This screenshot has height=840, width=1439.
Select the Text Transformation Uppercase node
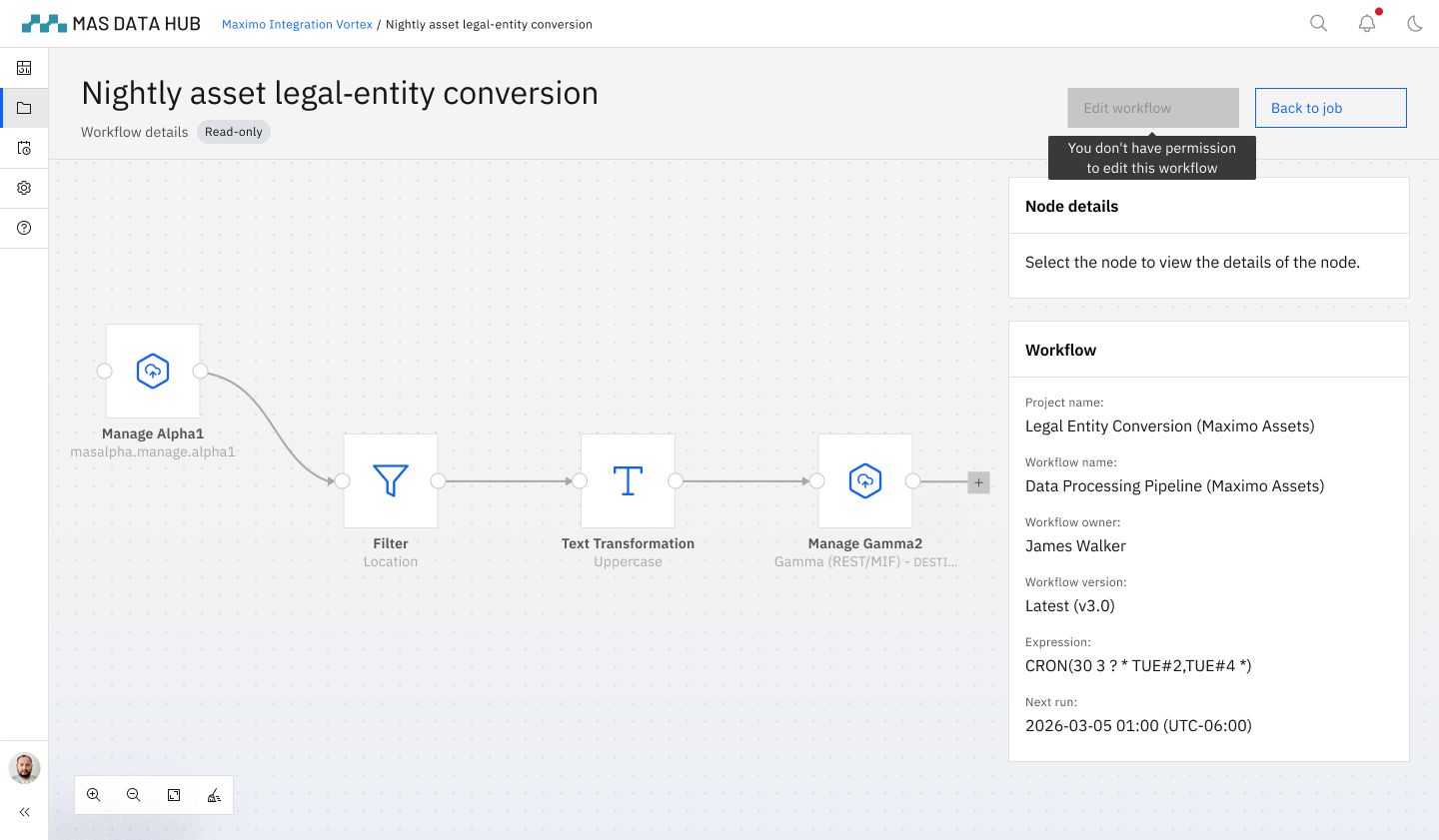628,481
